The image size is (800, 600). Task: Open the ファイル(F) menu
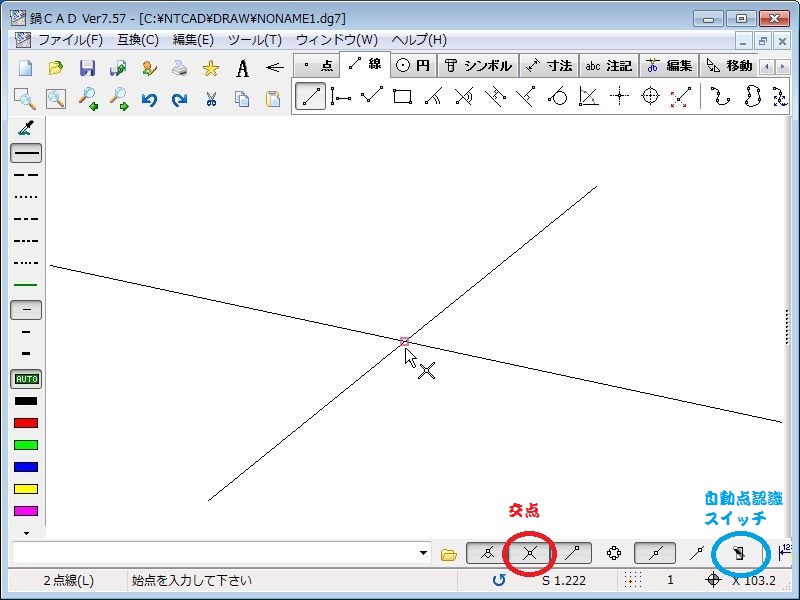[70, 40]
